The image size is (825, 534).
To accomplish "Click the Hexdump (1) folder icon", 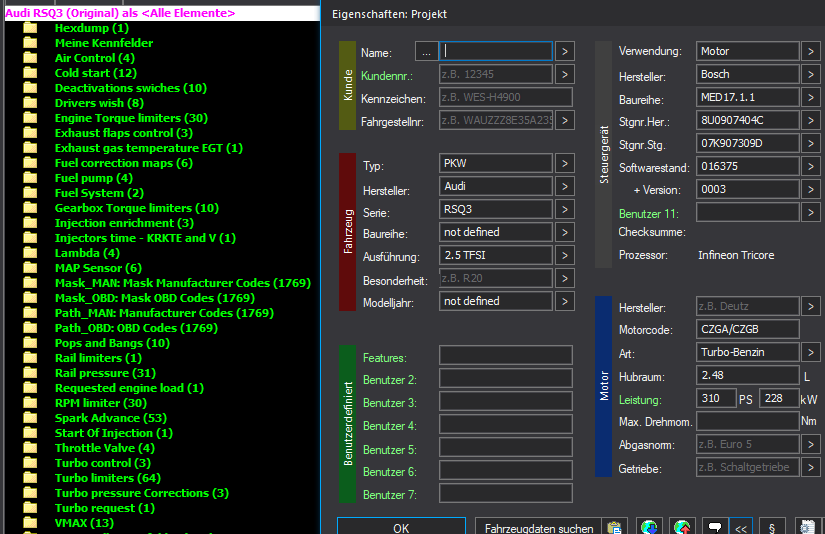I will pos(30,28).
